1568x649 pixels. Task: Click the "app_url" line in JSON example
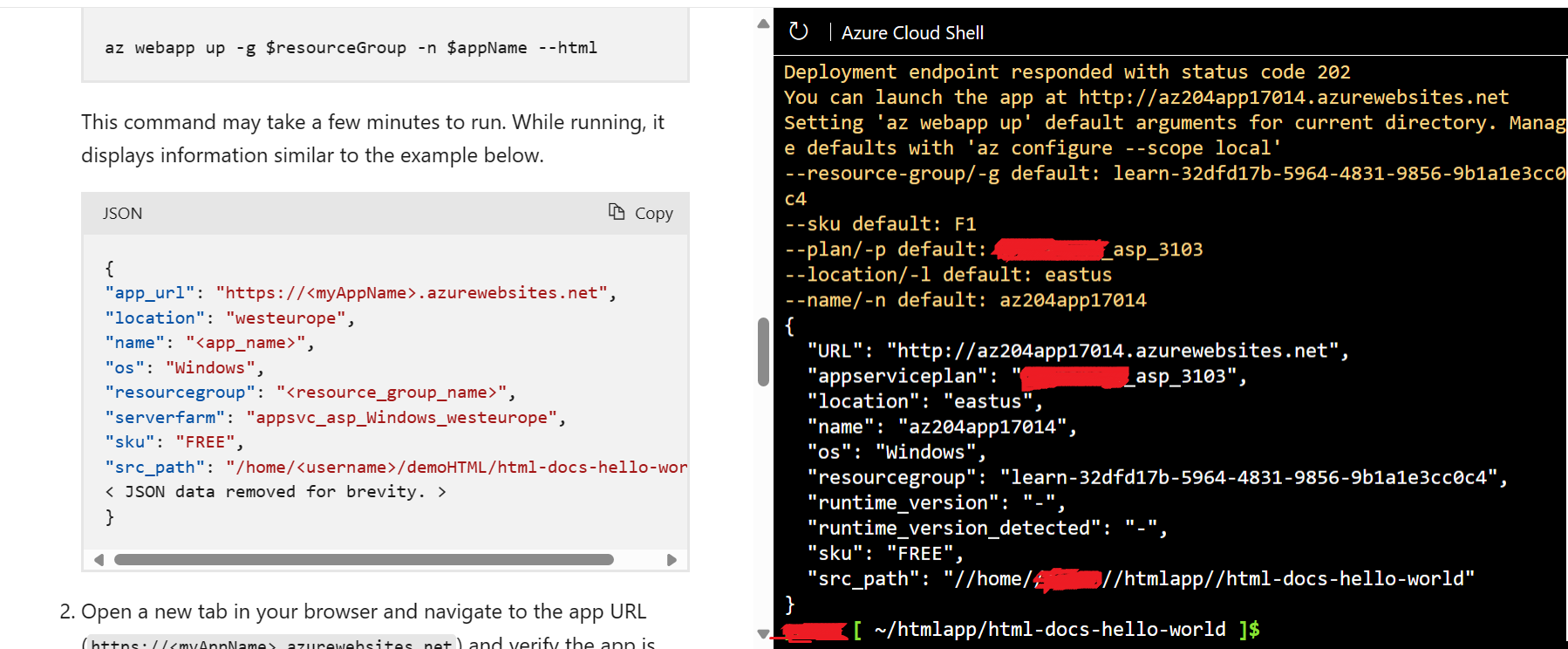(361, 293)
